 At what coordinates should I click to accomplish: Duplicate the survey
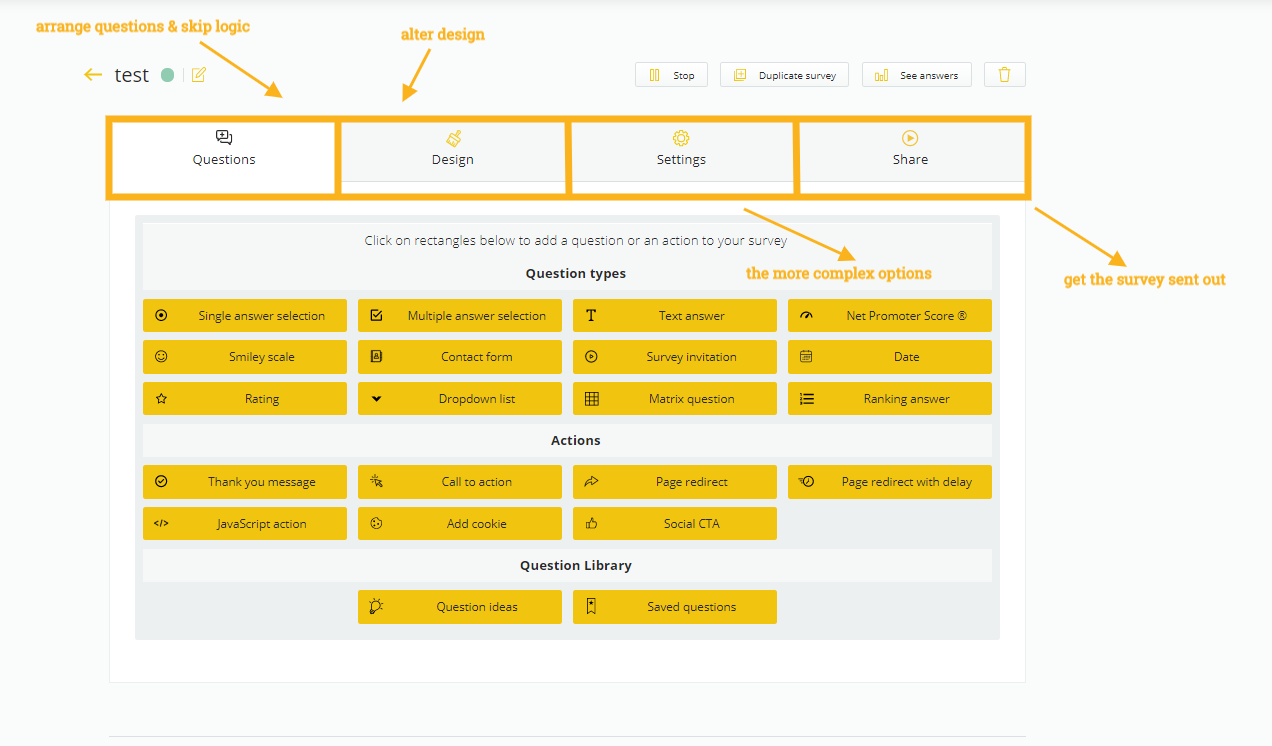(785, 75)
